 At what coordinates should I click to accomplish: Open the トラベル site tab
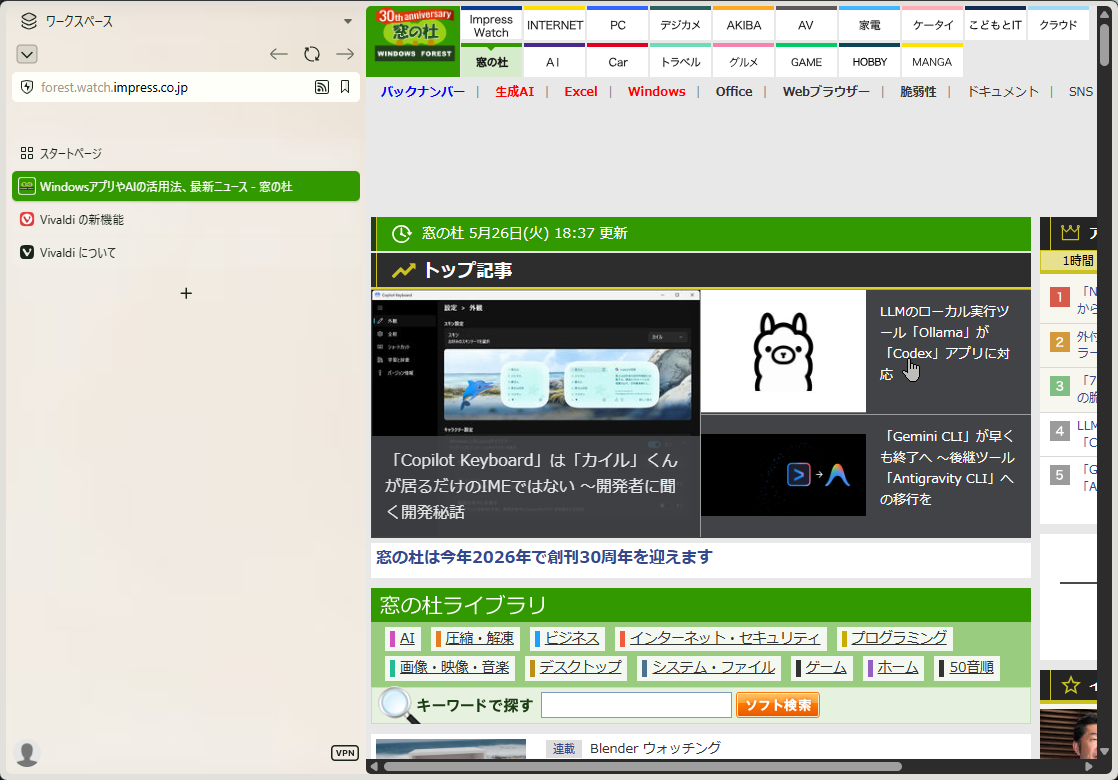(680, 61)
